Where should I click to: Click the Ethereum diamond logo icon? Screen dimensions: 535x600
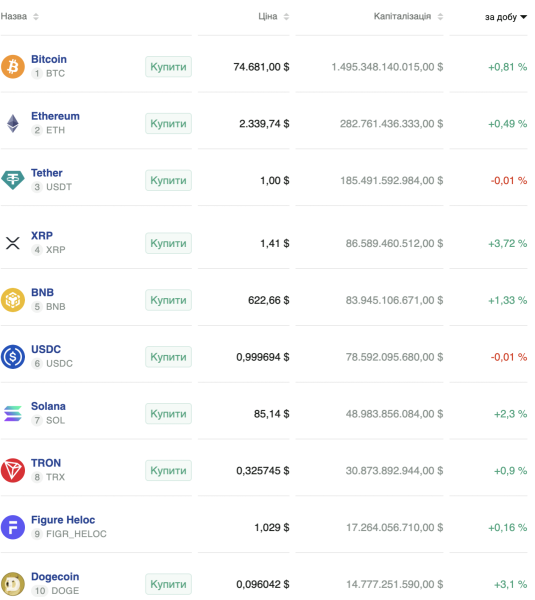coord(13,124)
